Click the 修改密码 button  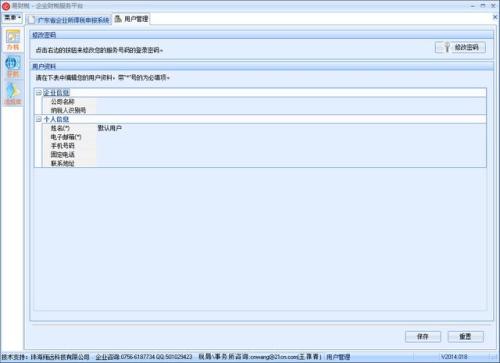[460, 47]
